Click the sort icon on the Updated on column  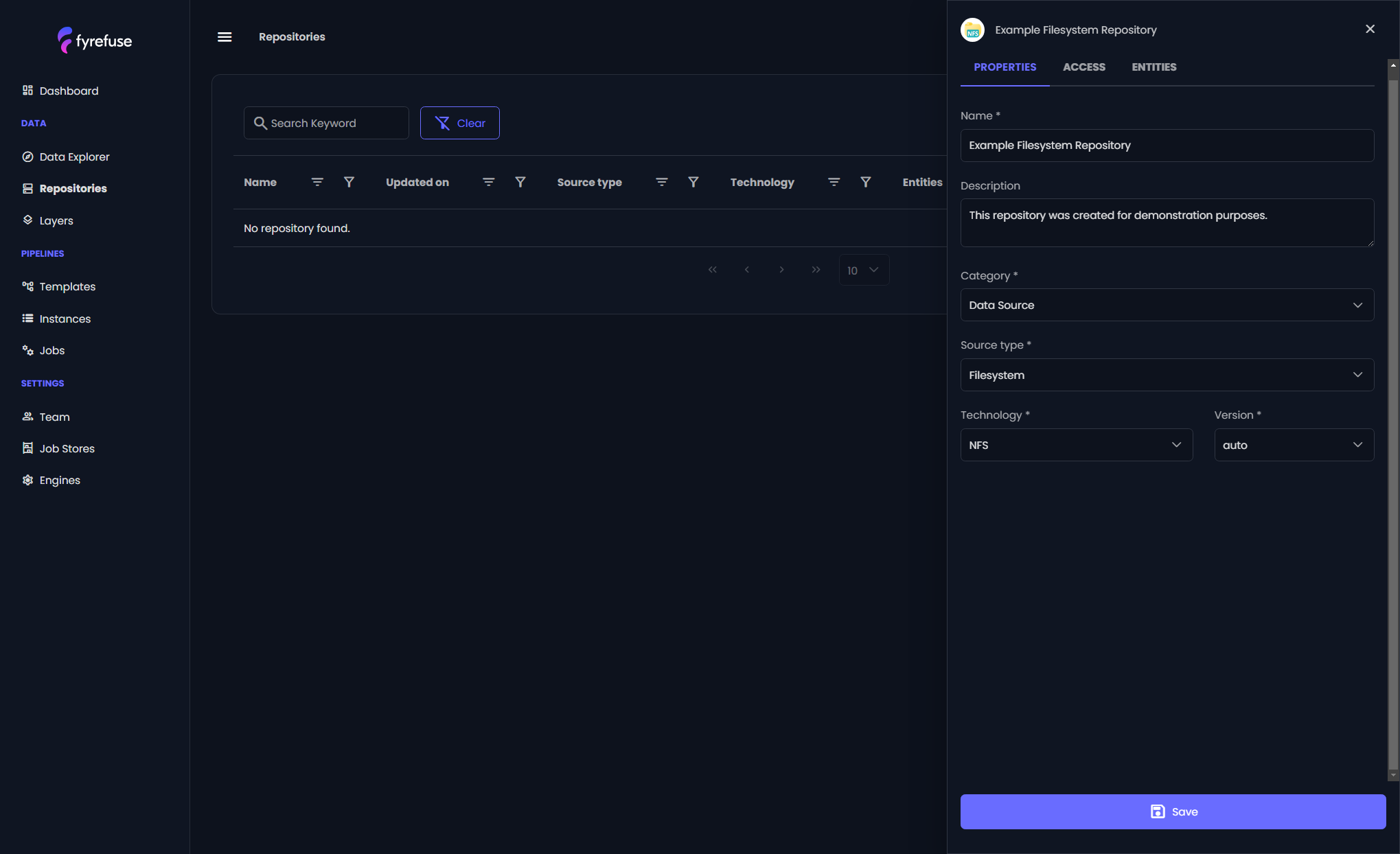(487, 182)
